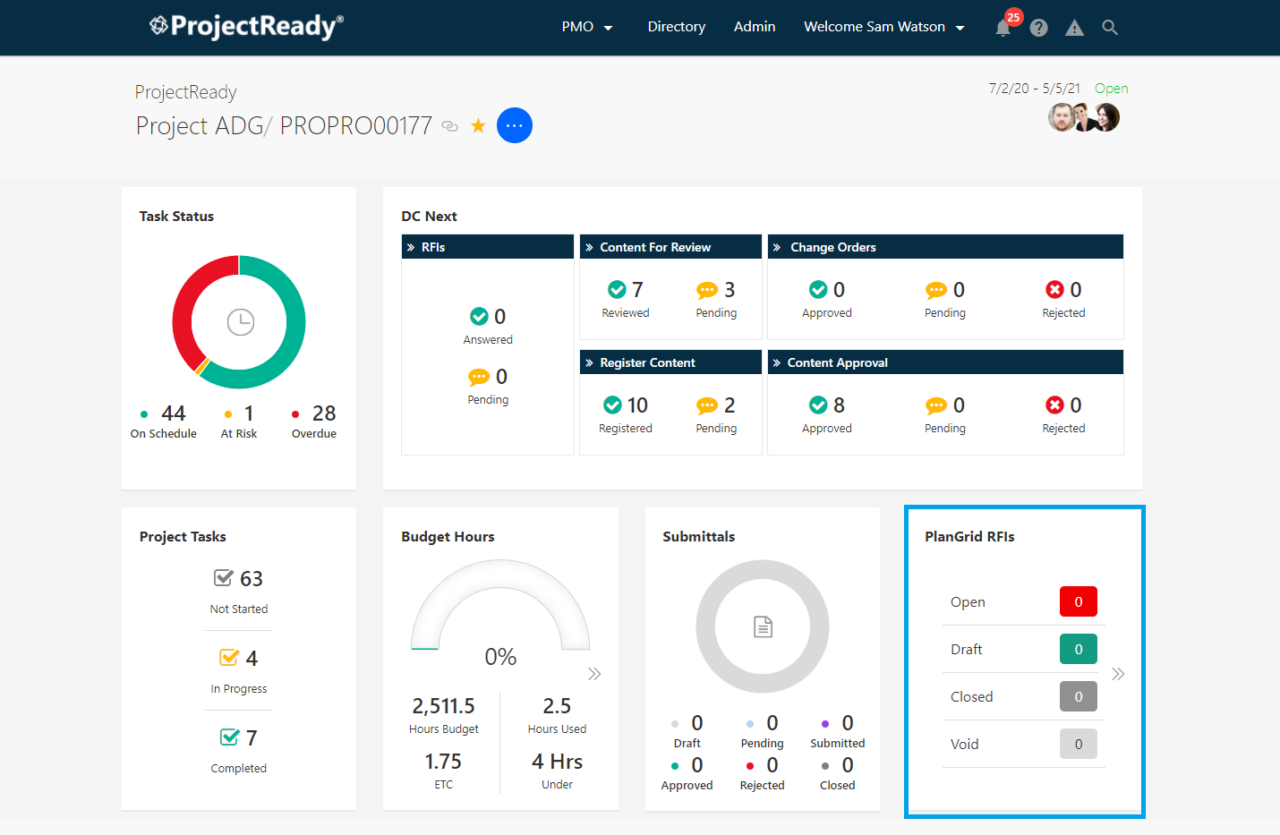Select the Admin menu item
The image size is (1280, 835).
754,27
